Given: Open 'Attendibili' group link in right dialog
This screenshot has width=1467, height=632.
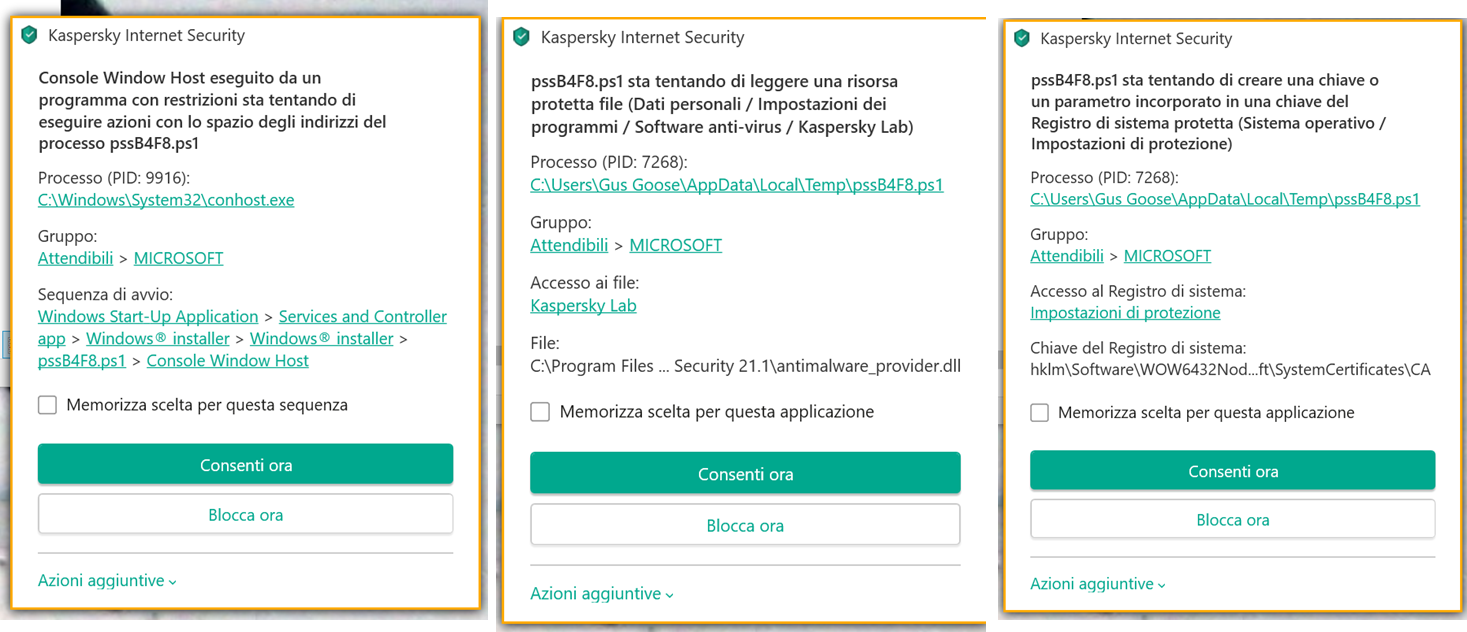Looking at the screenshot, I should [x=1067, y=256].
